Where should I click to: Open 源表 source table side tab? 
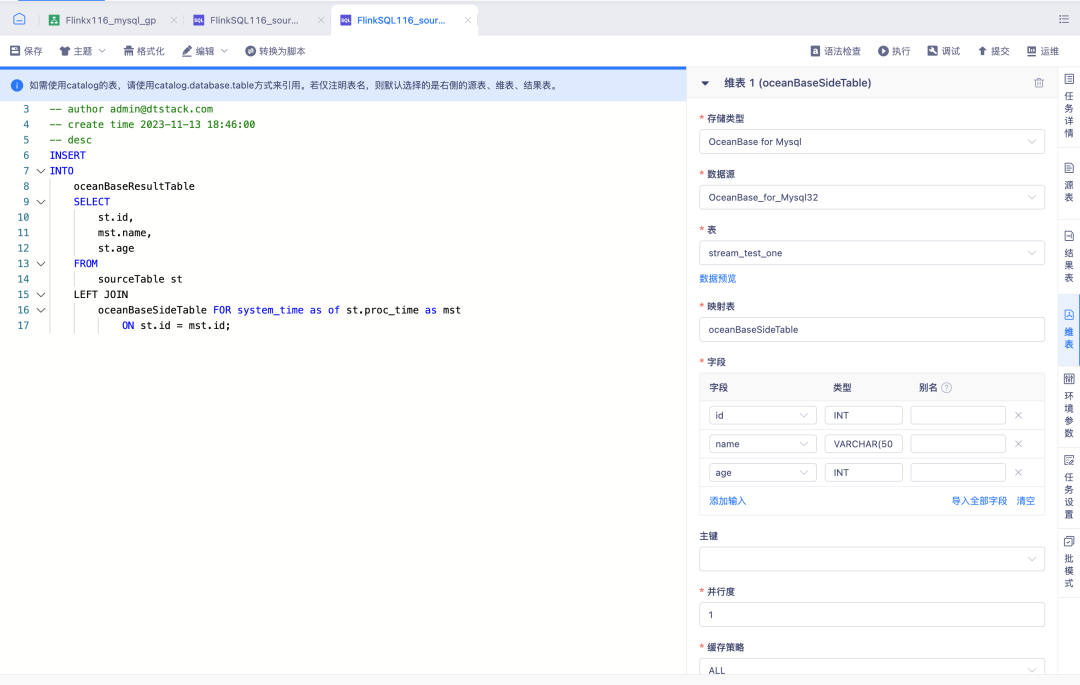pos(1068,182)
